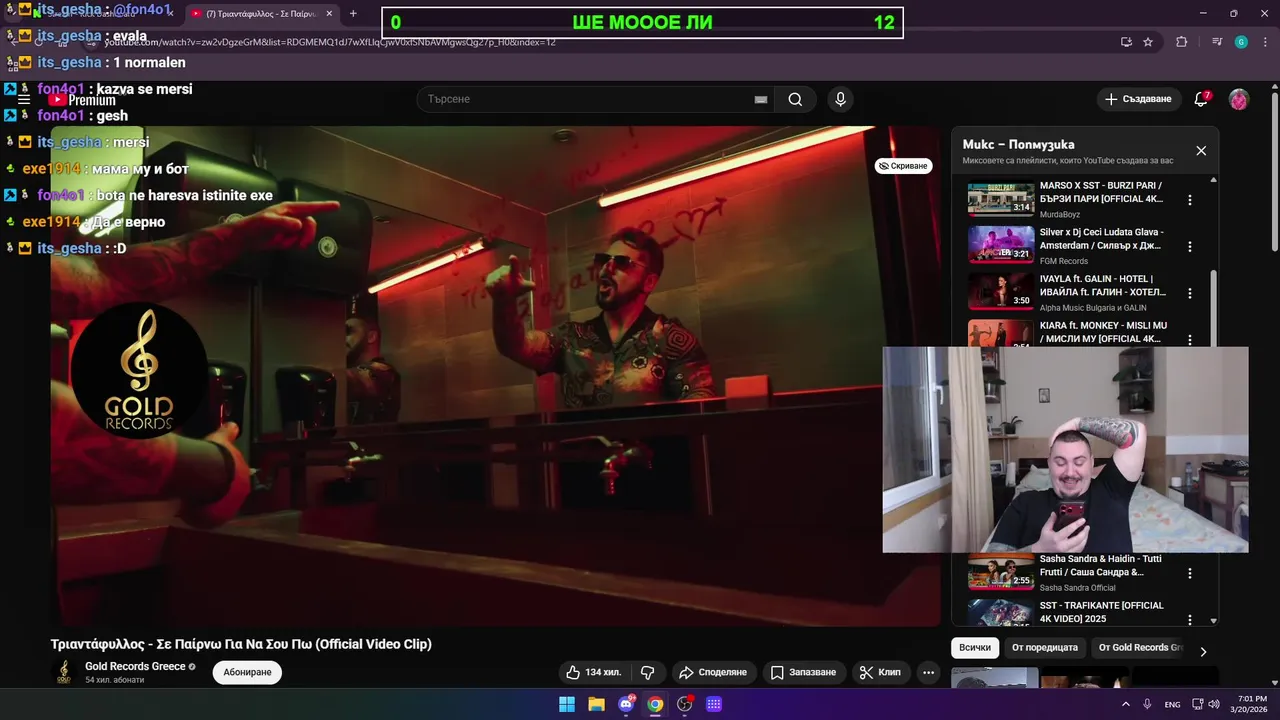Open options for Sasha Sandra & Haidin Tutti Frutti

point(1190,573)
